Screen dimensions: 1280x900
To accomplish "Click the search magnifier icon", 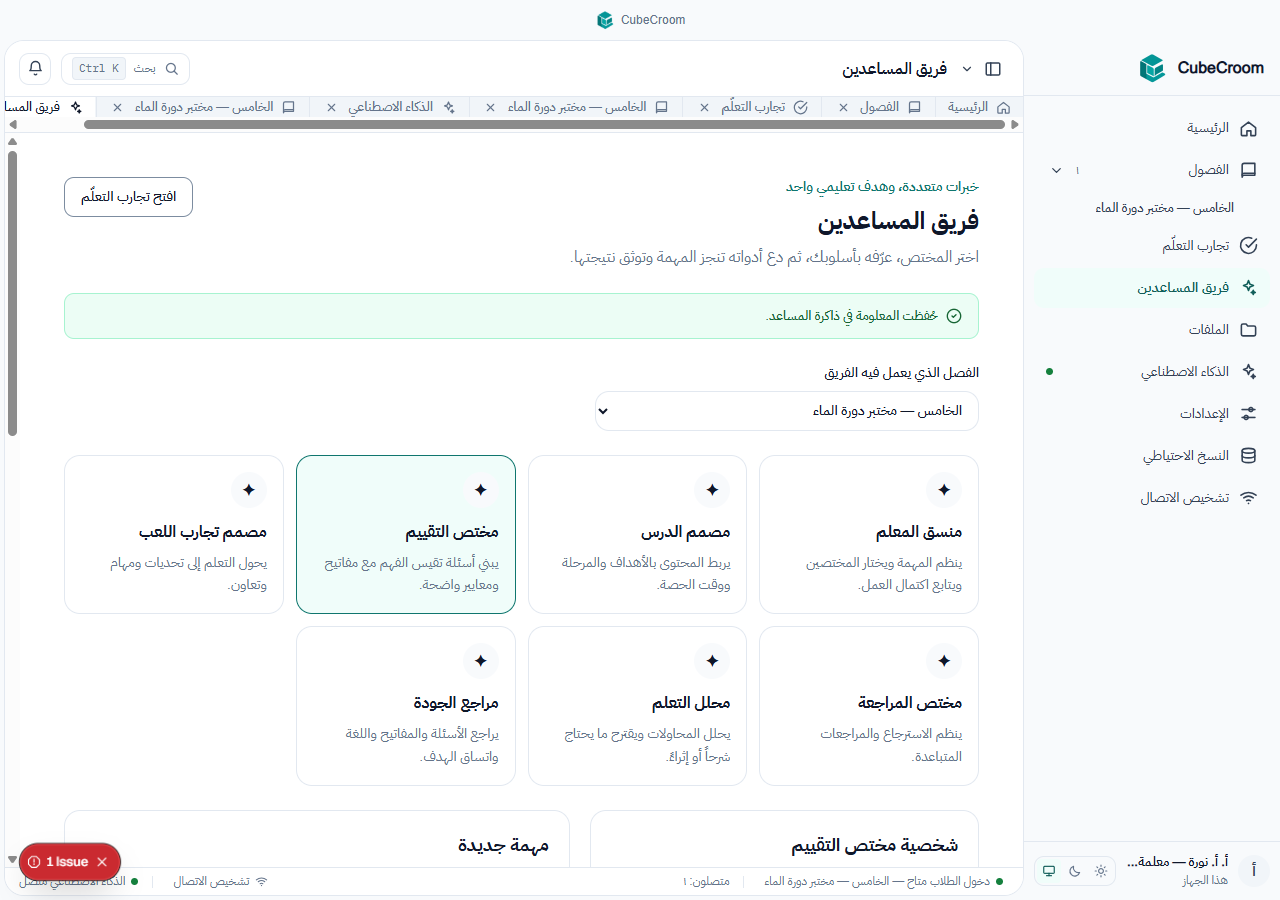I will [172, 69].
